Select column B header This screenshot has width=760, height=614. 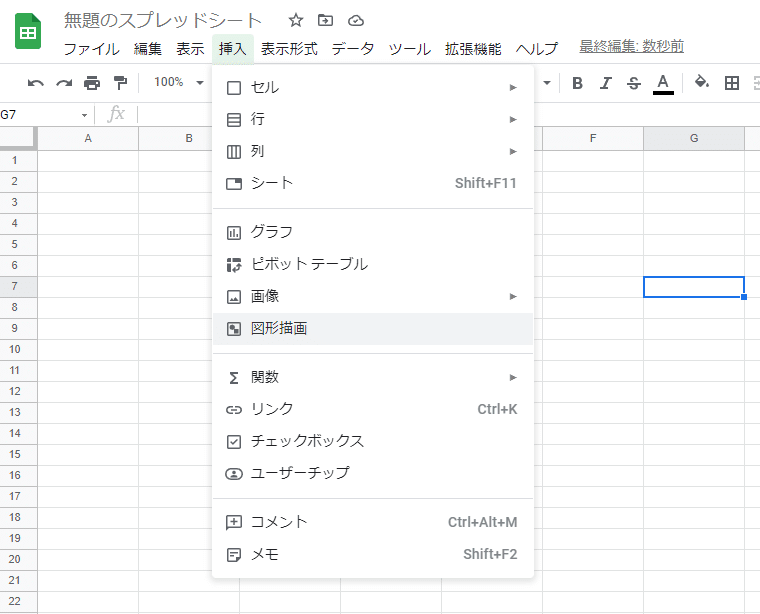click(189, 139)
